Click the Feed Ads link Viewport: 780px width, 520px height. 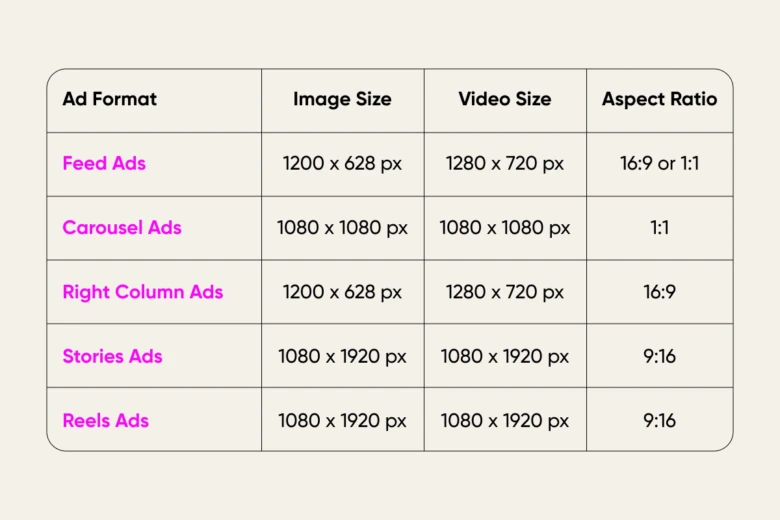pos(104,163)
